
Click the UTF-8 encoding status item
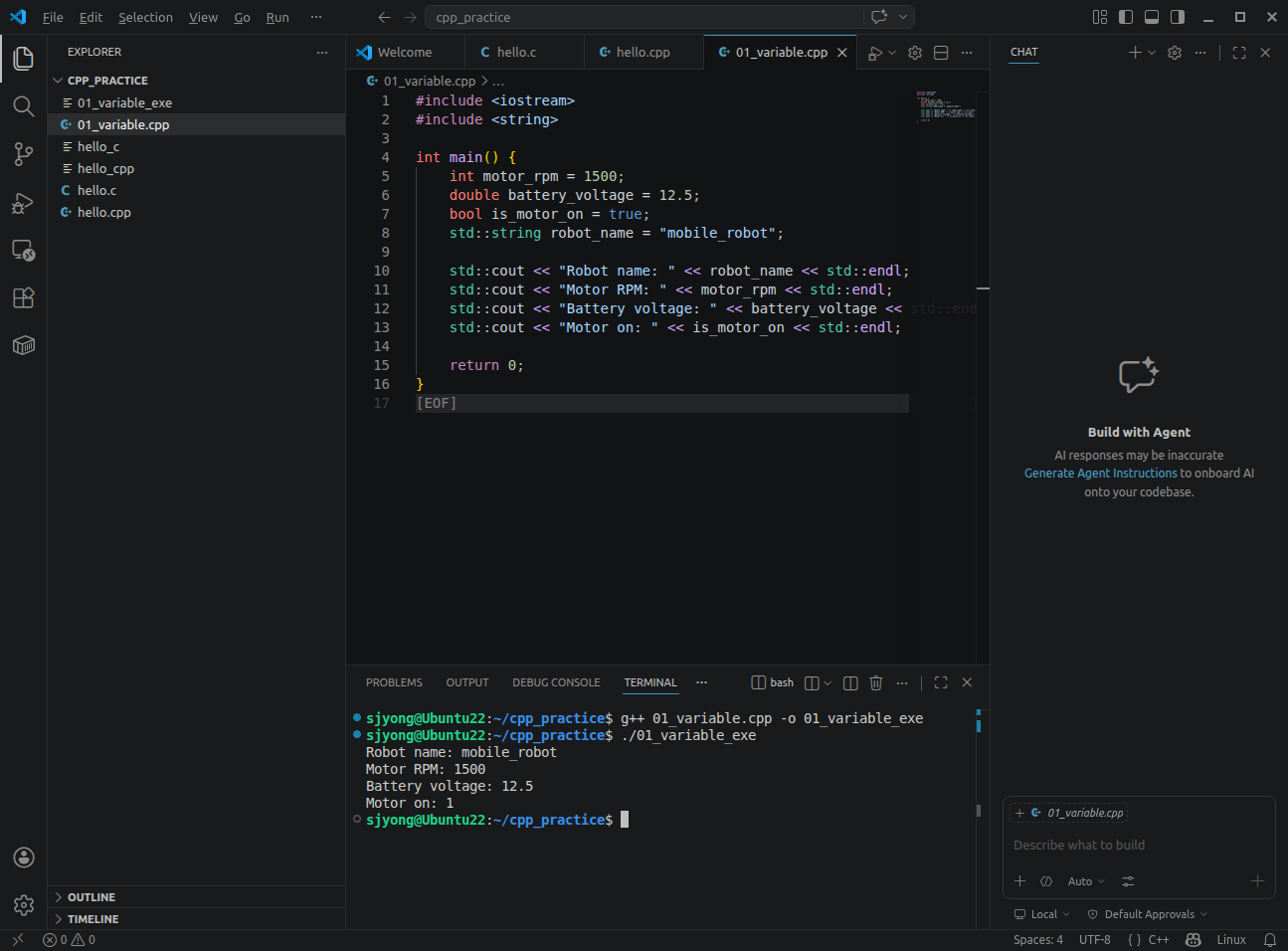click(x=1095, y=940)
